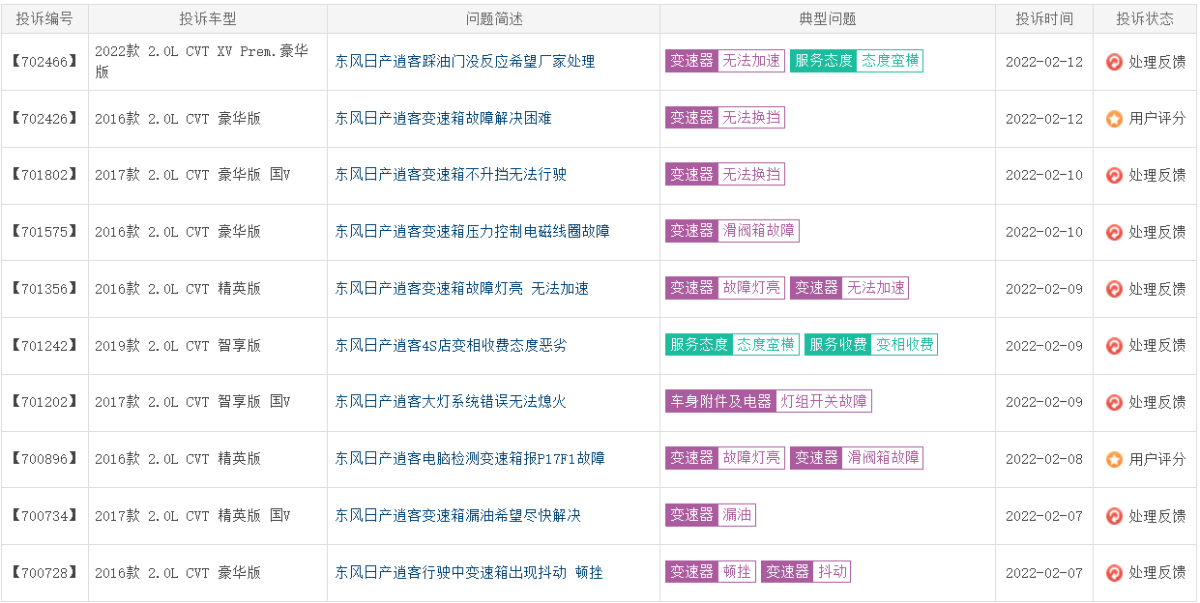The width and height of the screenshot is (1200, 603).
Task: Open complaint 东风日产逍客变速箱故障解决困难
Action: click(x=443, y=118)
